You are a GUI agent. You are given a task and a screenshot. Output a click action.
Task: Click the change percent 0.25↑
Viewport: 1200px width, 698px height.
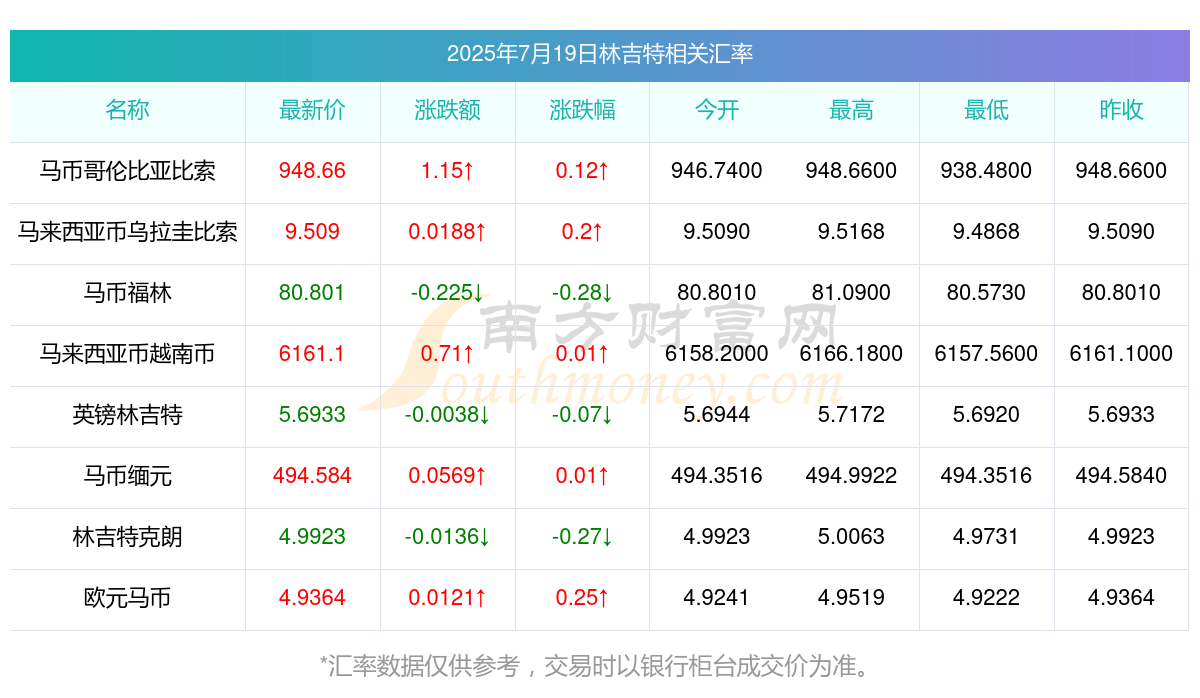click(x=582, y=598)
